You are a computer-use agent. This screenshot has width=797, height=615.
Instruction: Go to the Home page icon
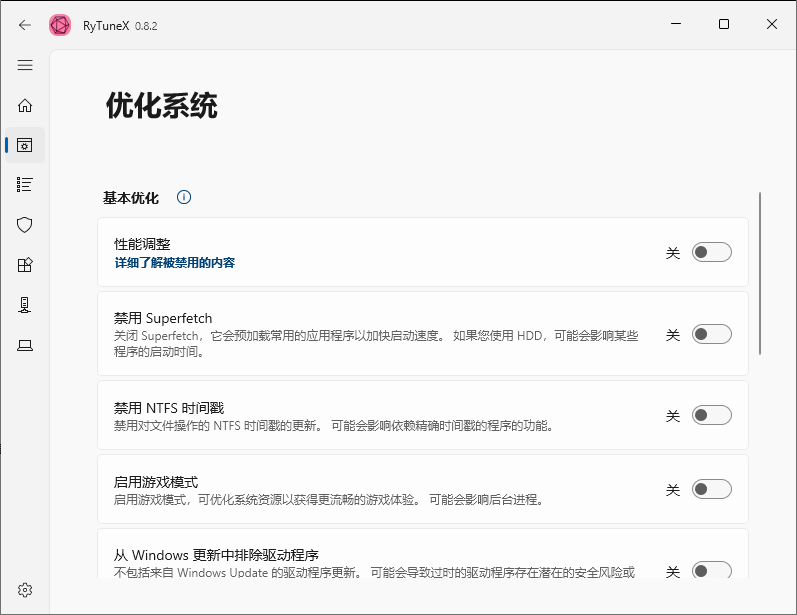pyautogui.click(x=25, y=105)
